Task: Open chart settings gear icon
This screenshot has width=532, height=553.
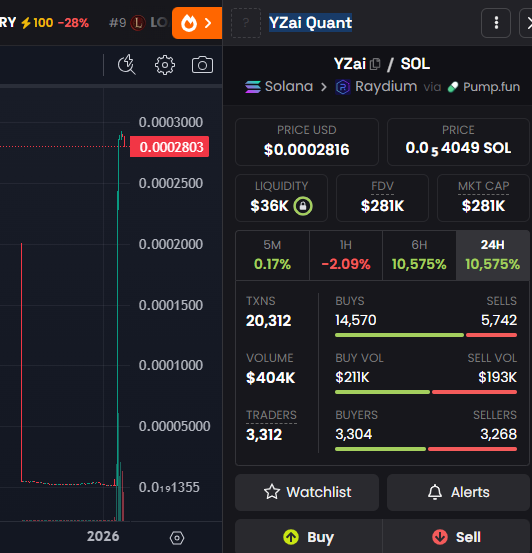Action: [165, 65]
